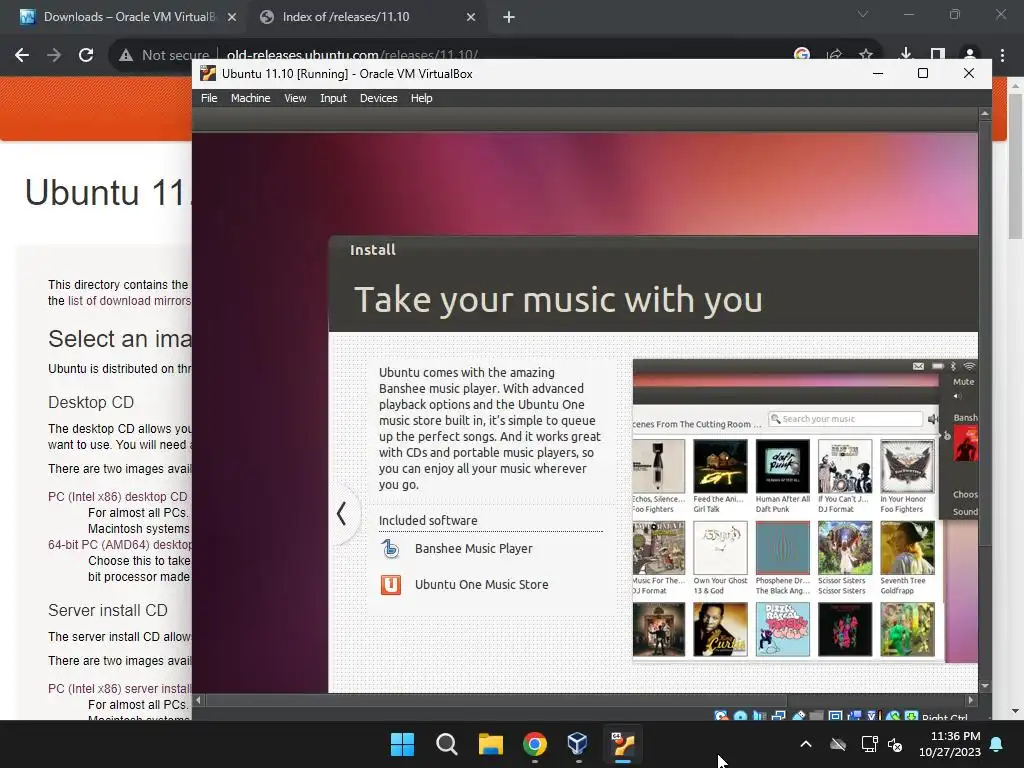Open the Machine menu
Image resolution: width=1024 pixels, height=768 pixels.
(x=250, y=98)
